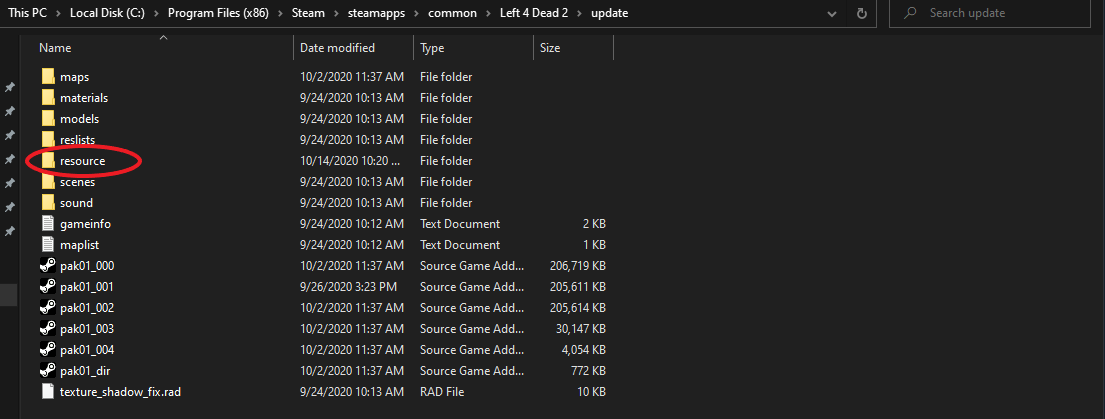Select the pak01_000 Steam add-on icon

coord(47,266)
